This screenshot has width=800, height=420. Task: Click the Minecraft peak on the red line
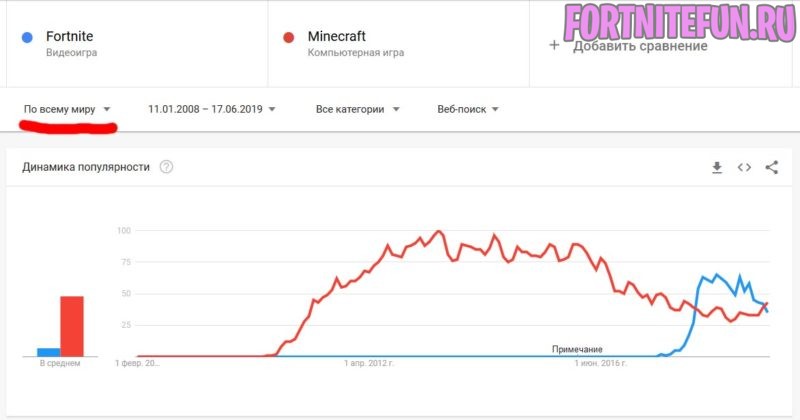439,232
